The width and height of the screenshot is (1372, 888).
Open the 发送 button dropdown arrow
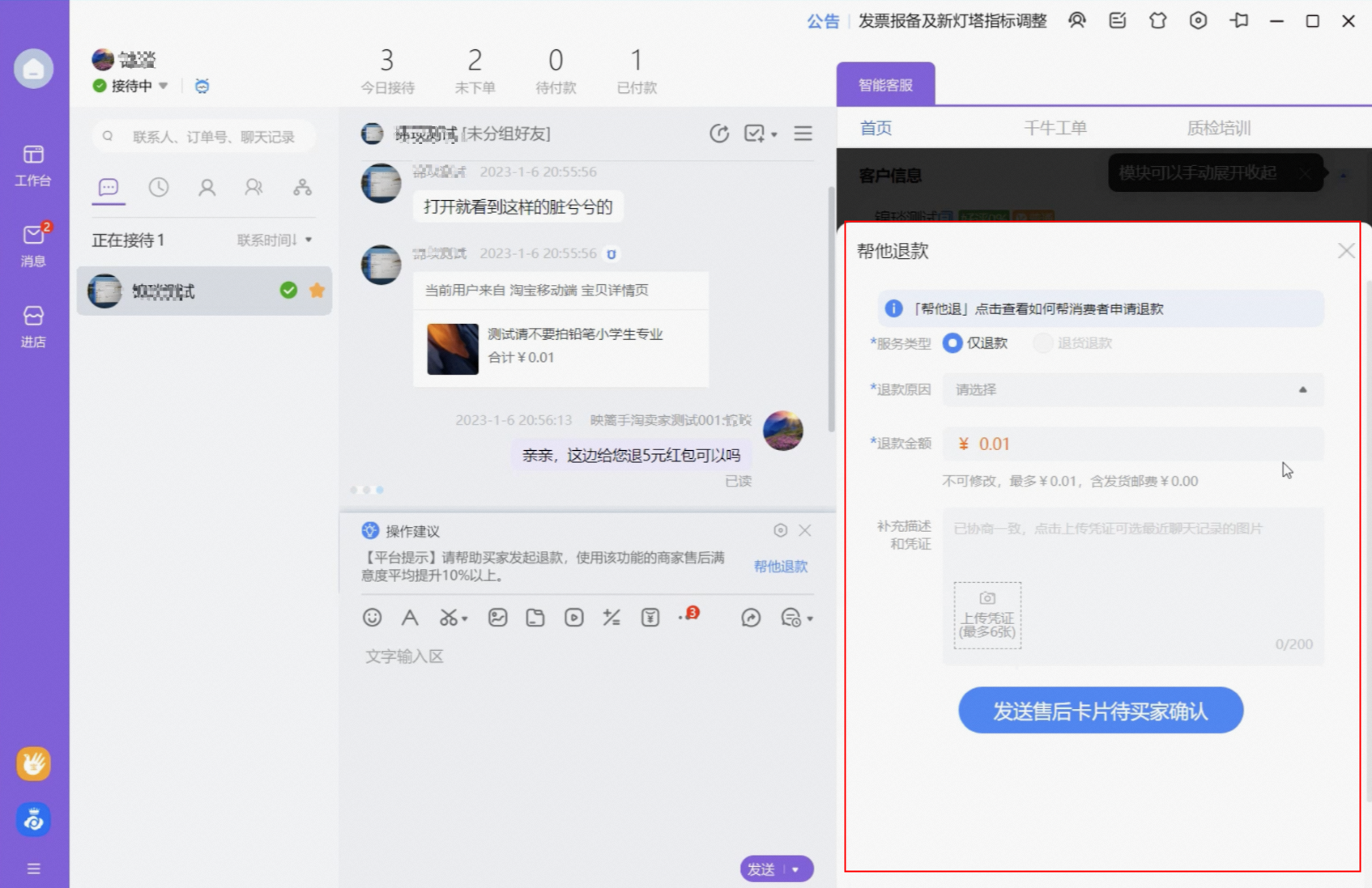(797, 869)
